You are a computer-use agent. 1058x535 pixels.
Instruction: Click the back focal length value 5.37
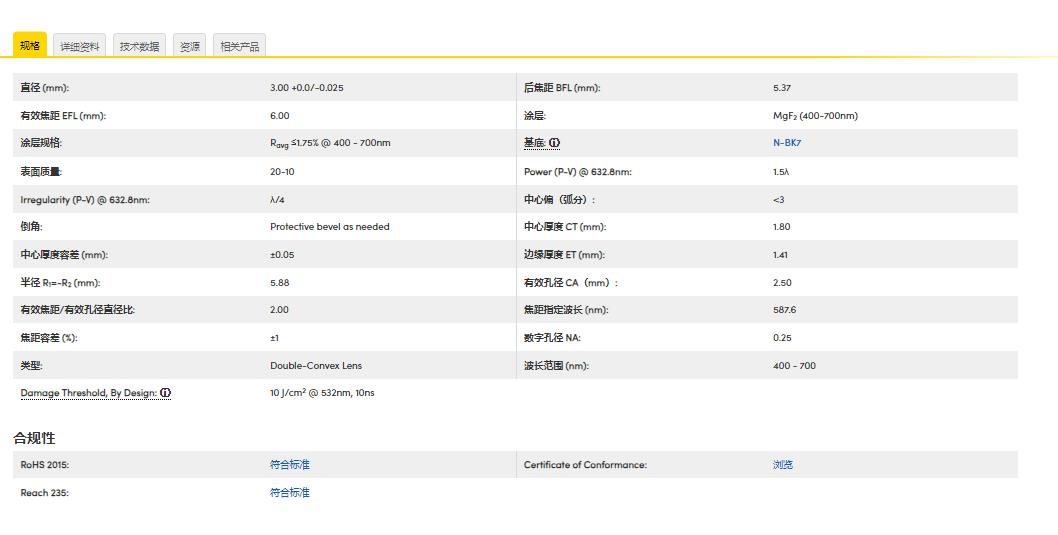coord(782,88)
